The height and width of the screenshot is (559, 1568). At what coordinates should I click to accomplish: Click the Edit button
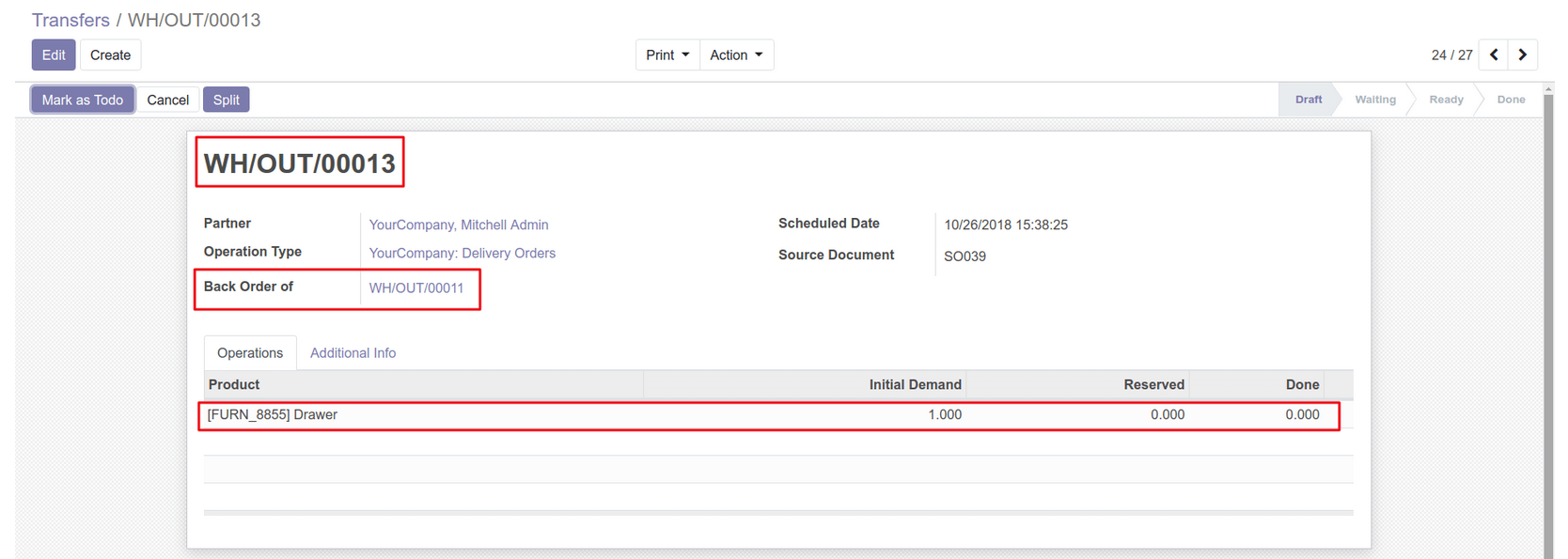(54, 55)
